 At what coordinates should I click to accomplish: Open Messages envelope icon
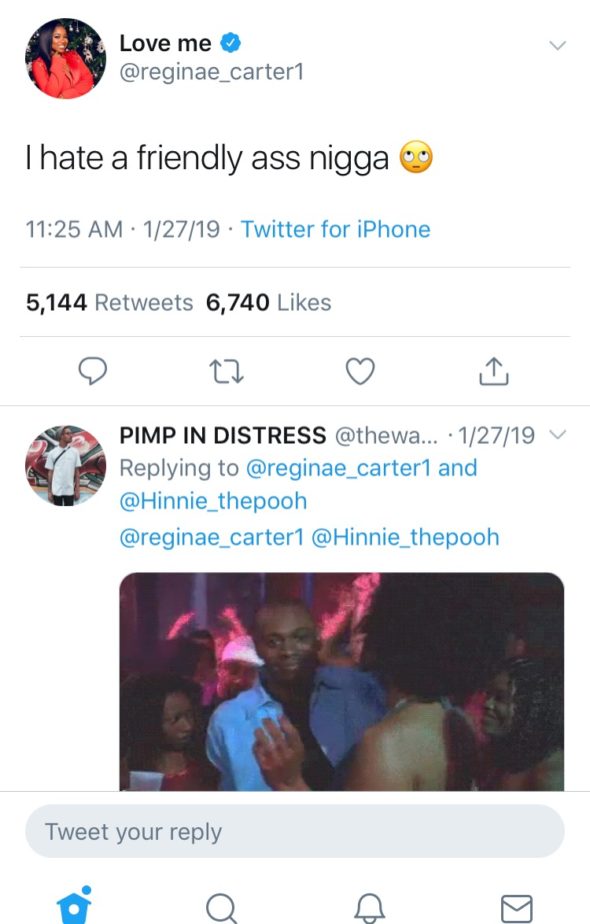[517, 909]
